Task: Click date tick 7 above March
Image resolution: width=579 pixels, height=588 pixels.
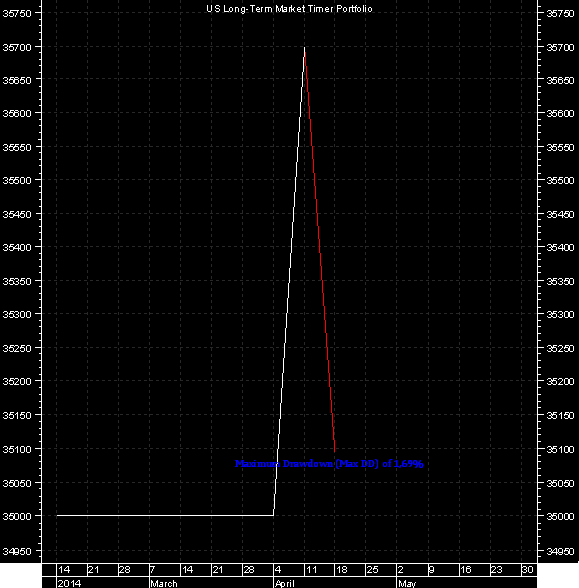Action: [153, 570]
